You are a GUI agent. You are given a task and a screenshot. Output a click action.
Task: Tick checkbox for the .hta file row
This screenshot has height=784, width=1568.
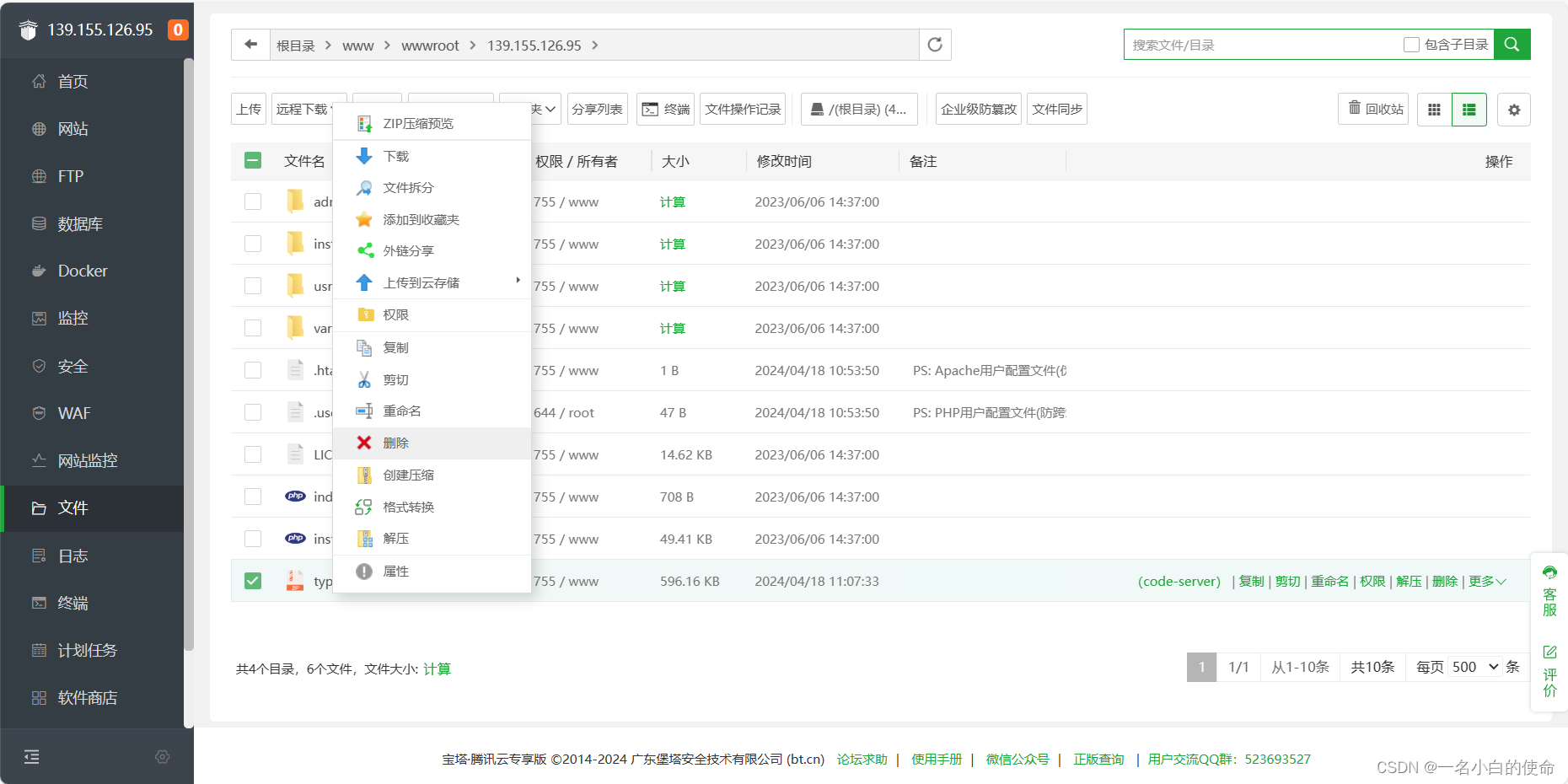(x=253, y=370)
